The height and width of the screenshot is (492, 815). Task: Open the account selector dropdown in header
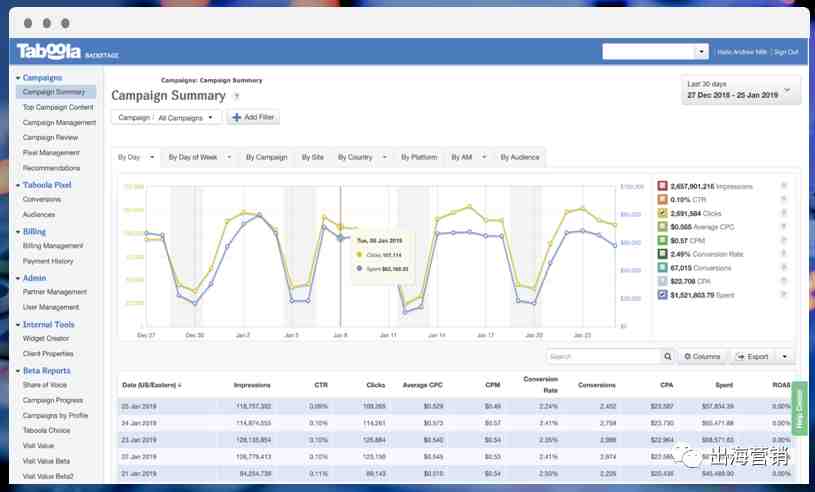[701, 51]
